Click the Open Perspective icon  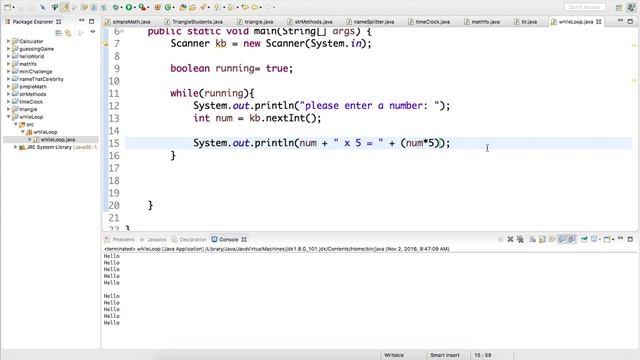619,7
